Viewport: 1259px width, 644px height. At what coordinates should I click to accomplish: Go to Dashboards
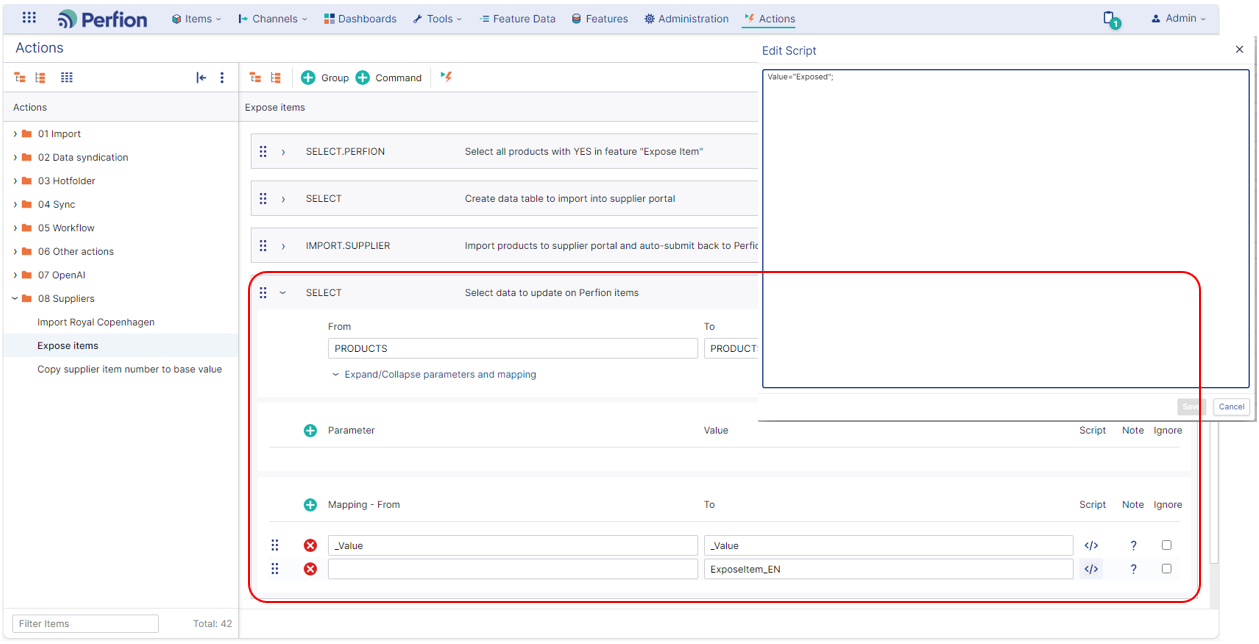pyautogui.click(x=360, y=19)
